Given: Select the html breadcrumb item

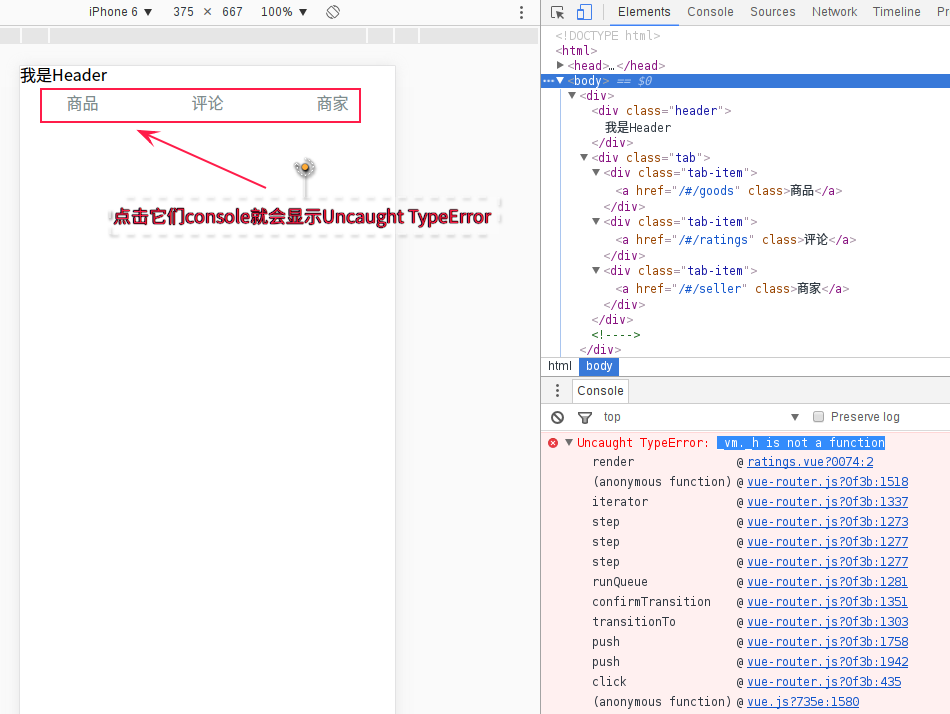Looking at the screenshot, I should (x=559, y=366).
